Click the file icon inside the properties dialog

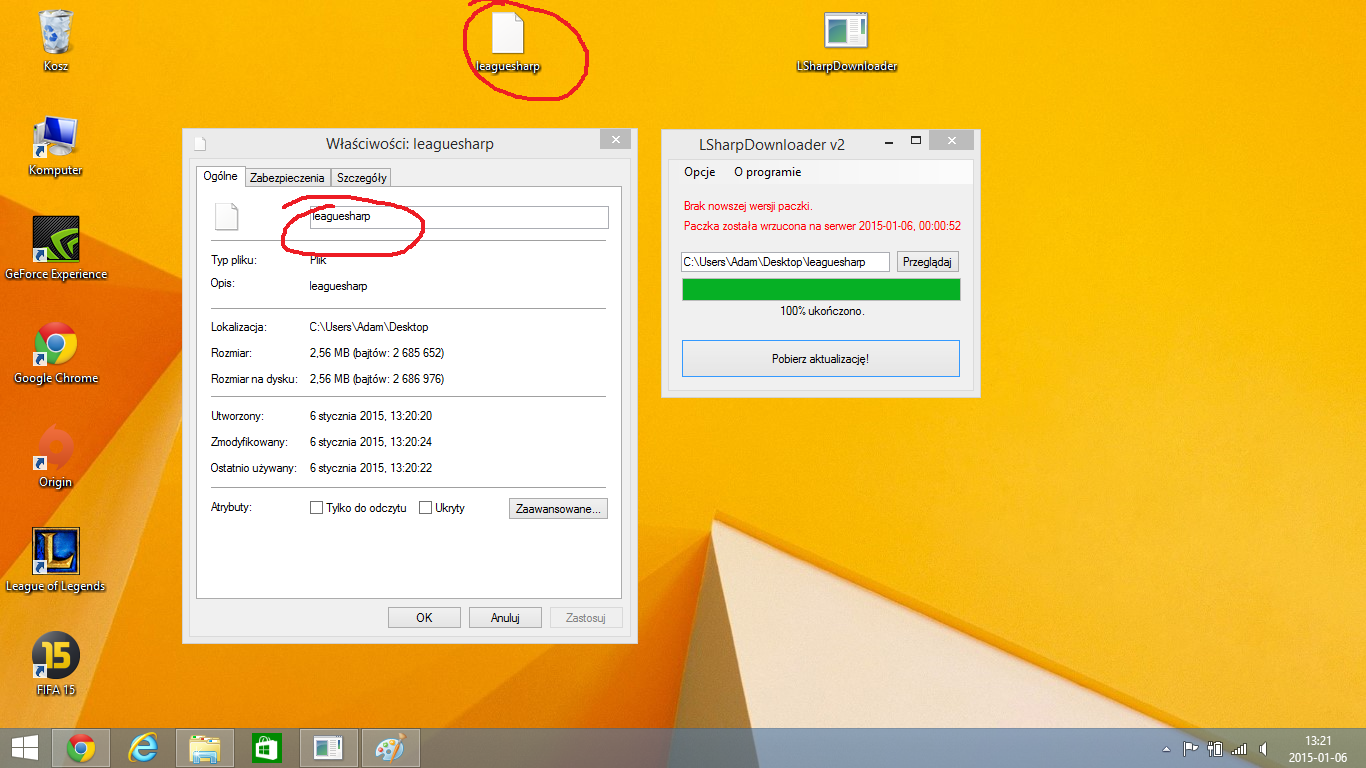coord(227,217)
